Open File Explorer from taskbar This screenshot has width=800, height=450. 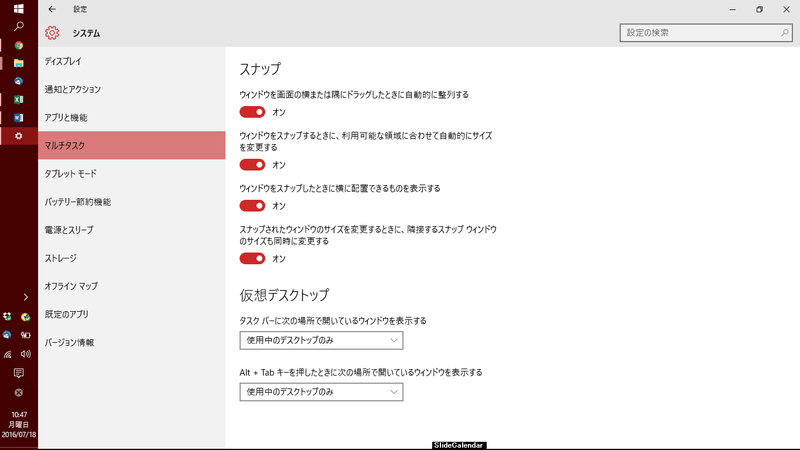click(18, 63)
